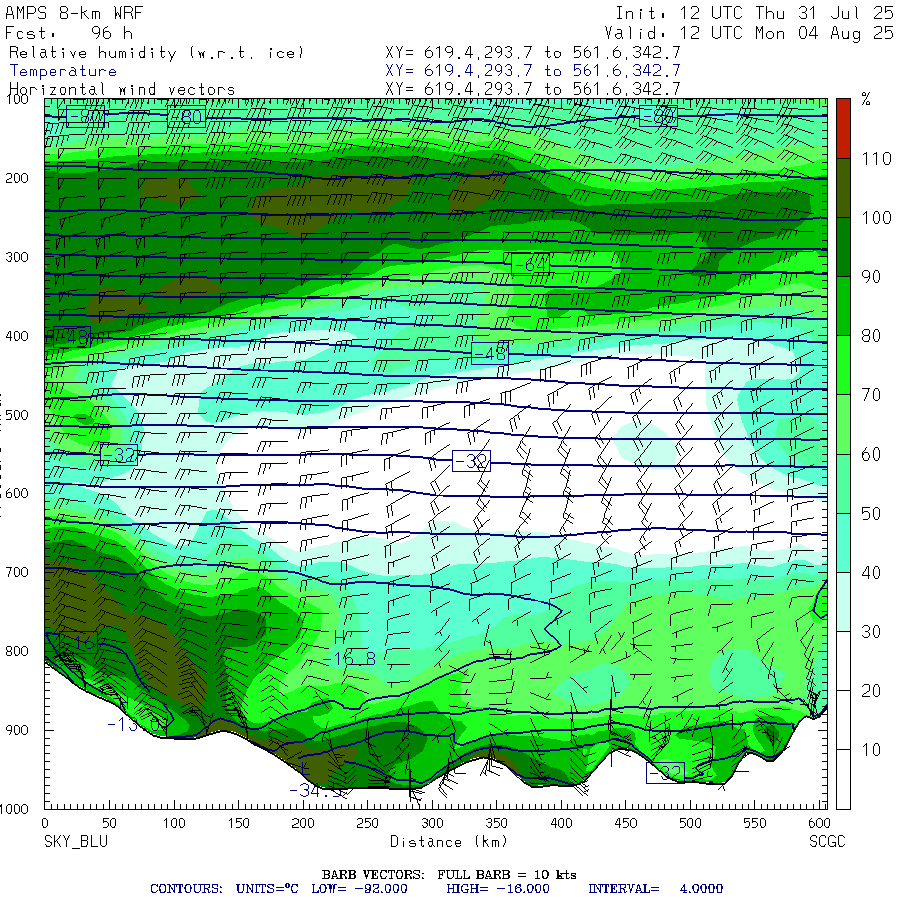
Task: Click the '250' distance axis label
Action: pos(367,823)
